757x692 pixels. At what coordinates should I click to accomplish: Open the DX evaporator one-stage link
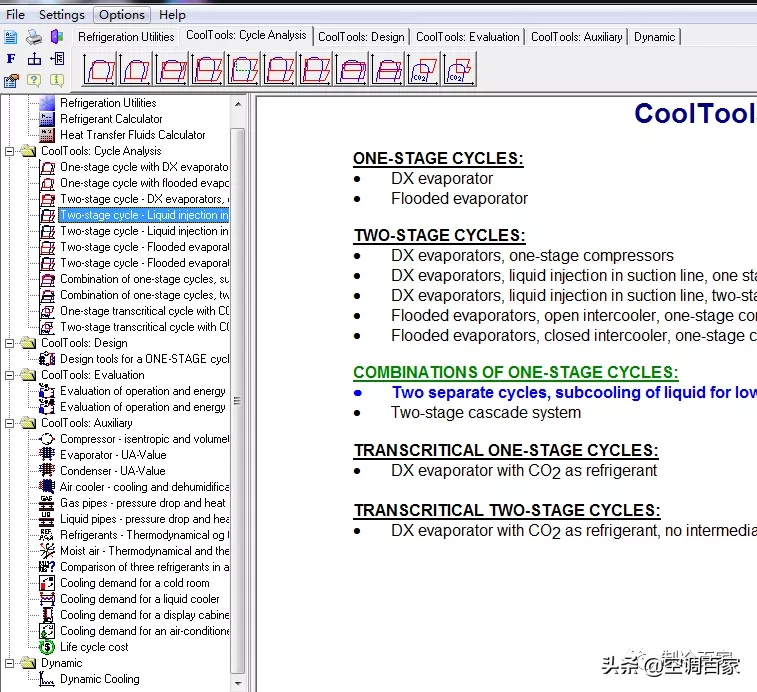442,179
